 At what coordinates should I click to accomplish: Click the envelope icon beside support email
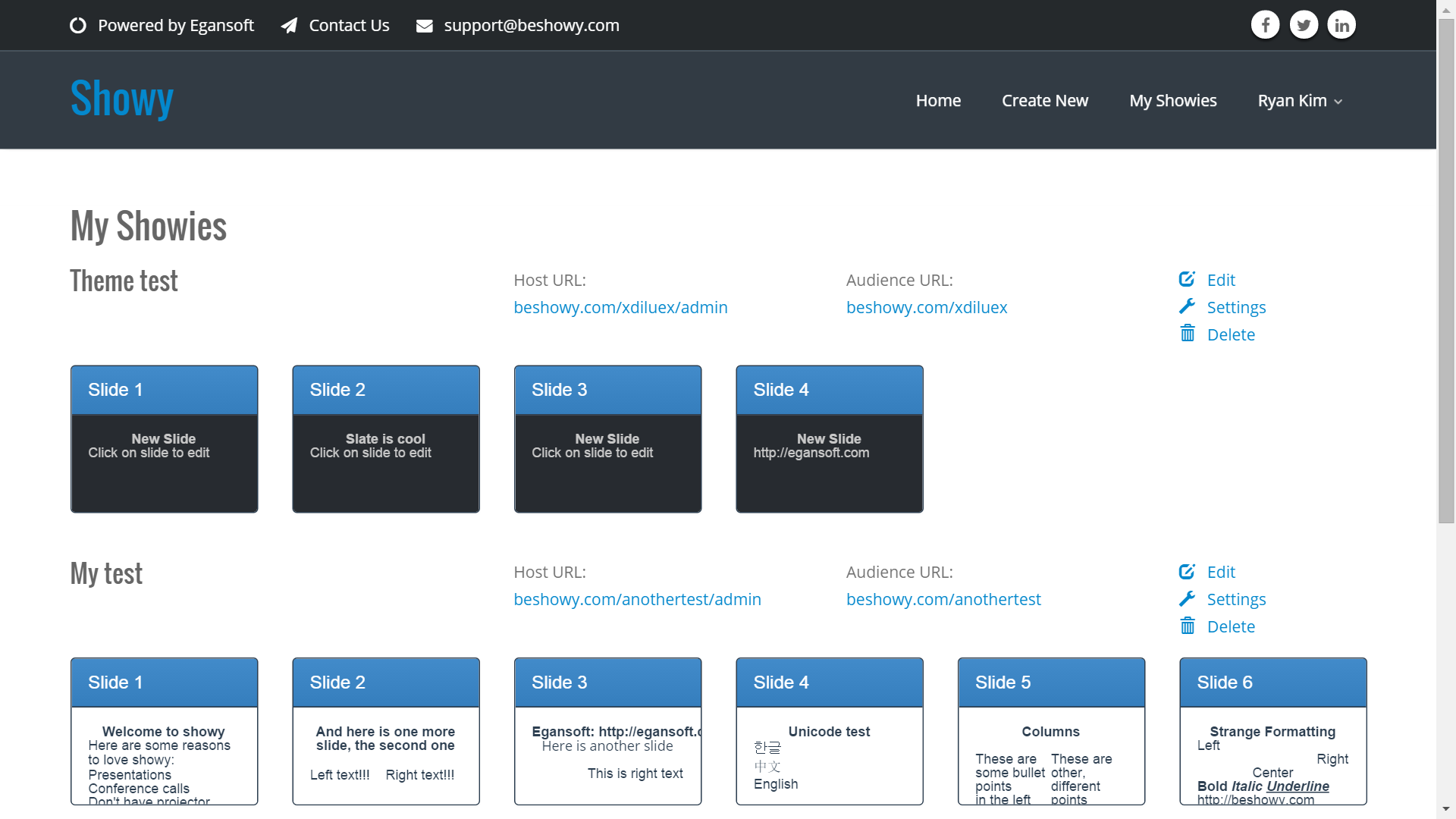(425, 26)
